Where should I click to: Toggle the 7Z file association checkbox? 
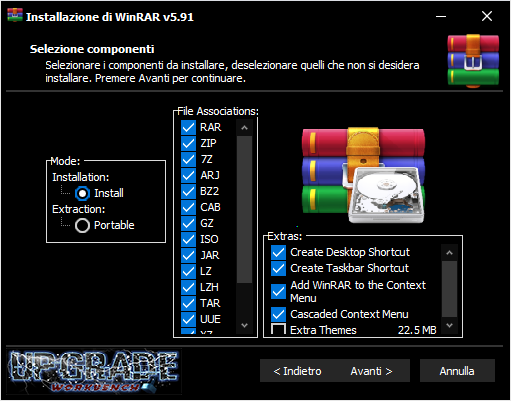click(x=188, y=159)
